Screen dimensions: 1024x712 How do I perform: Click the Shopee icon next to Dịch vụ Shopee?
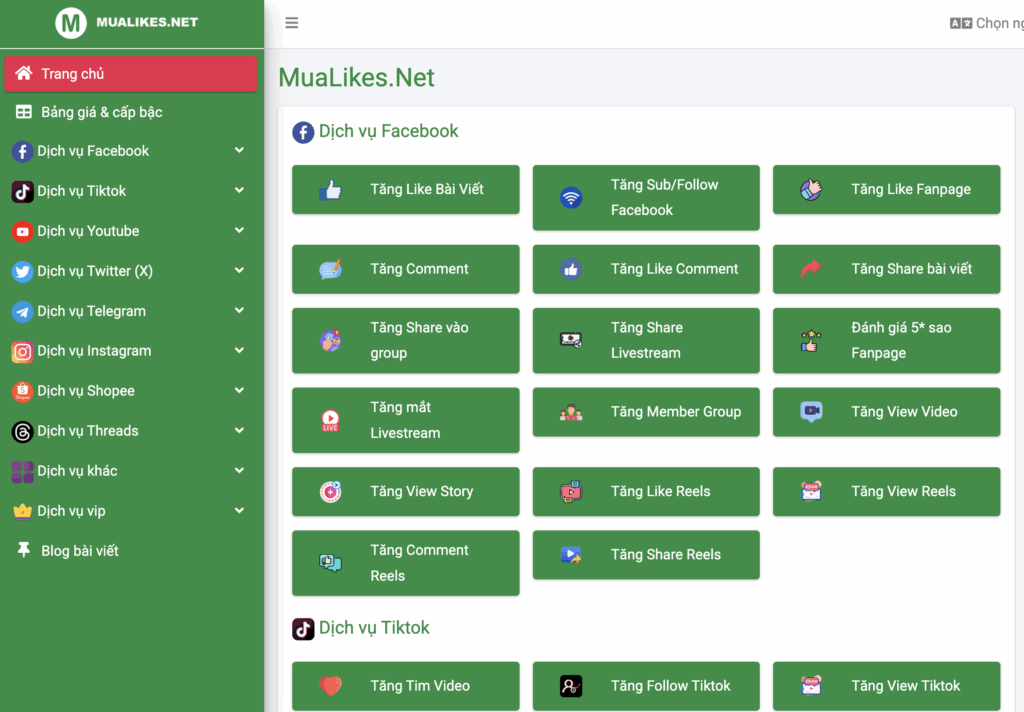(x=24, y=391)
